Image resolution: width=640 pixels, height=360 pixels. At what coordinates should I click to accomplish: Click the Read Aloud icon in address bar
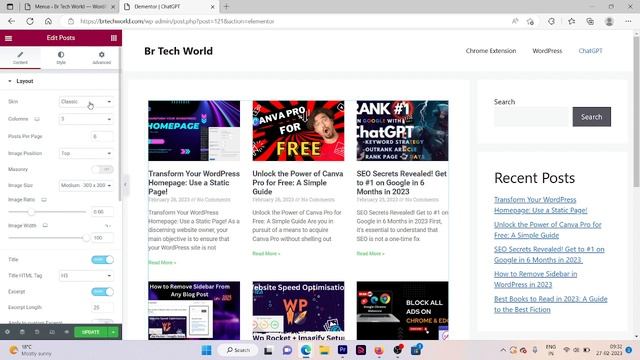tap(515, 21)
